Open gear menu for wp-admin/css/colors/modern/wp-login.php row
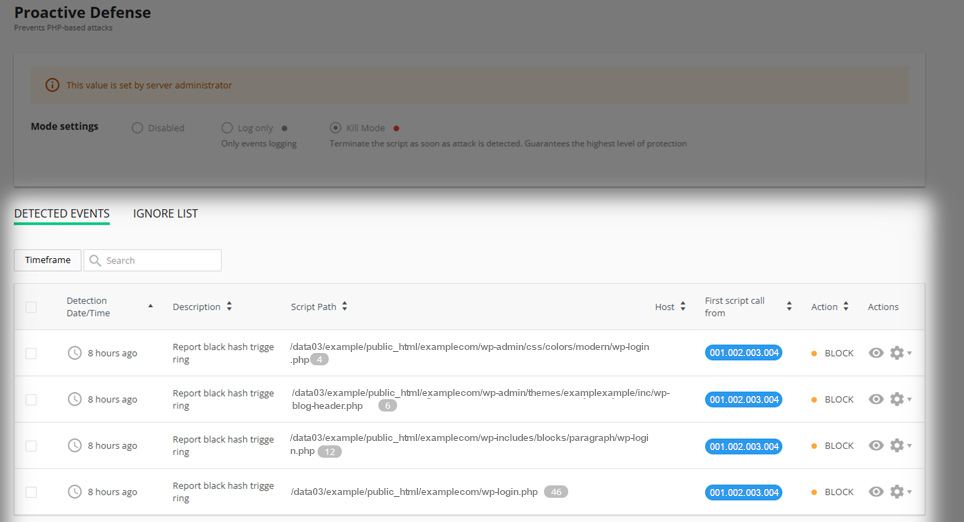This screenshot has height=522, width=964. pos(900,353)
